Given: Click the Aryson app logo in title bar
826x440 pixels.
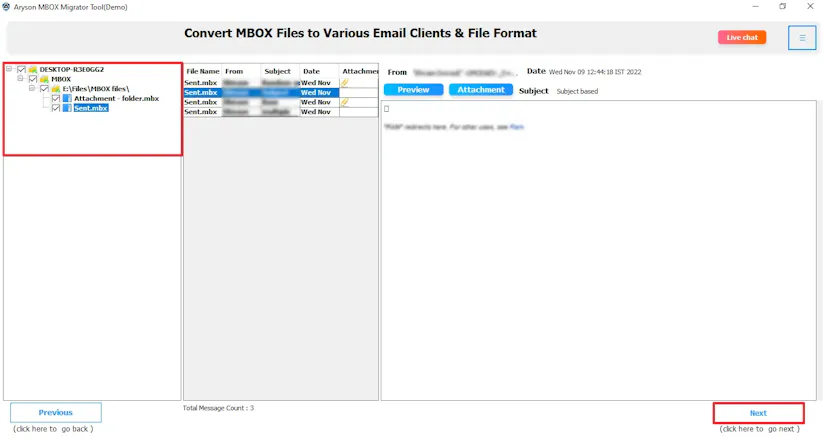Looking at the screenshot, I should (6, 6).
